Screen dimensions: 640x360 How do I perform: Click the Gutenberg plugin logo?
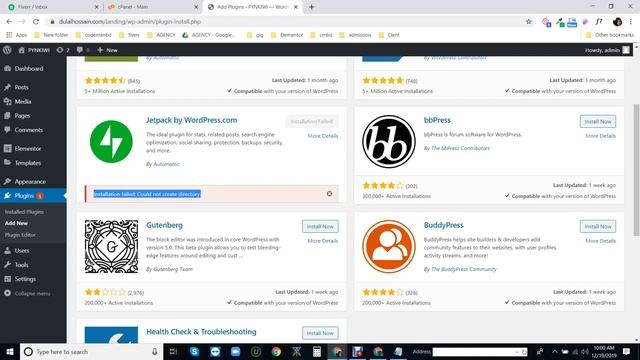pos(111,247)
